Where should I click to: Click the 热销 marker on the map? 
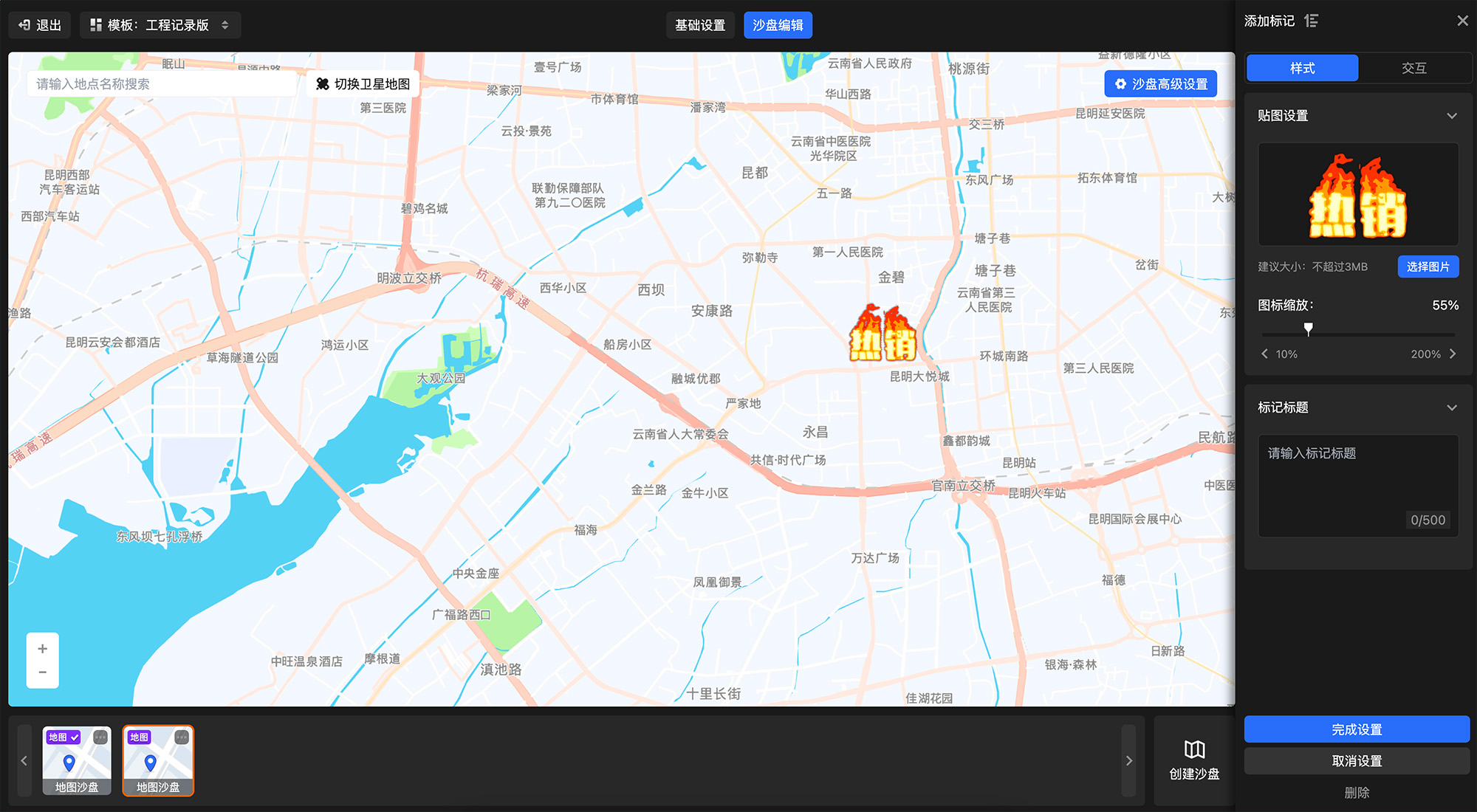click(883, 334)
